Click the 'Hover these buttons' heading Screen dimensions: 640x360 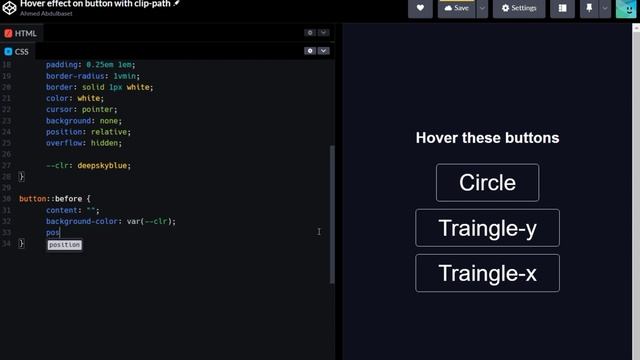coord(487,138)
